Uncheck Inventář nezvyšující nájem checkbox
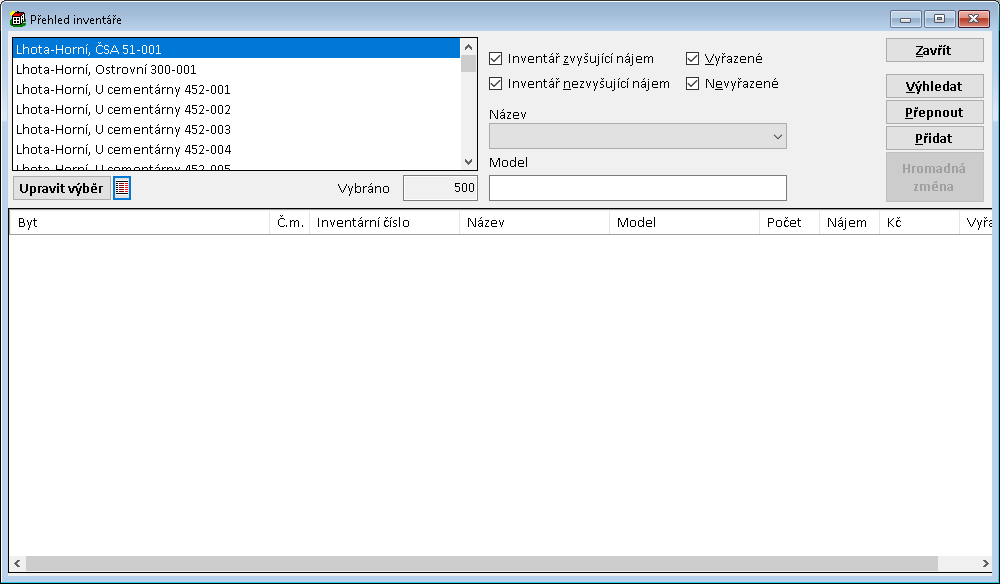This screenshot has height=584, width=1000. pos(496,84)
